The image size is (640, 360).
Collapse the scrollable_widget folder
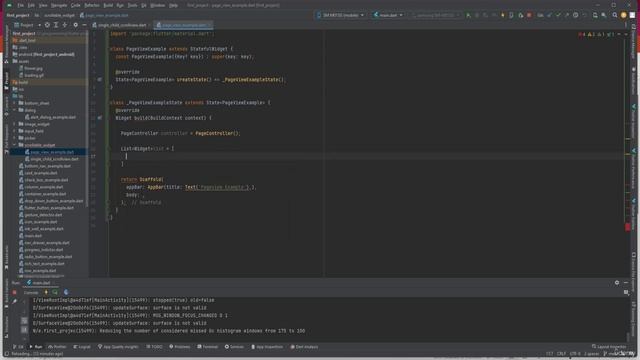pyautogui.click(x=15, y=145)
